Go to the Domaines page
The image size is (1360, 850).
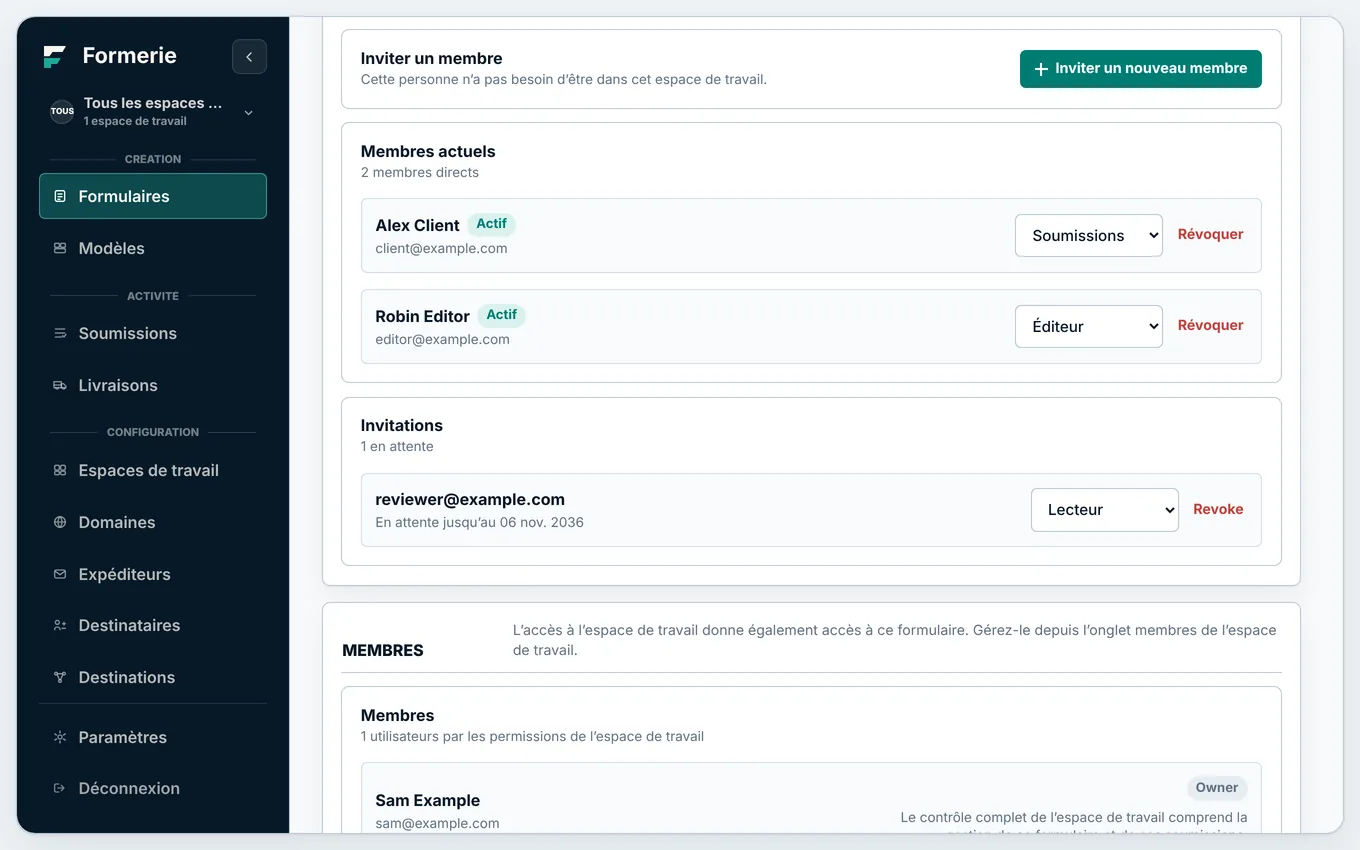153,522
